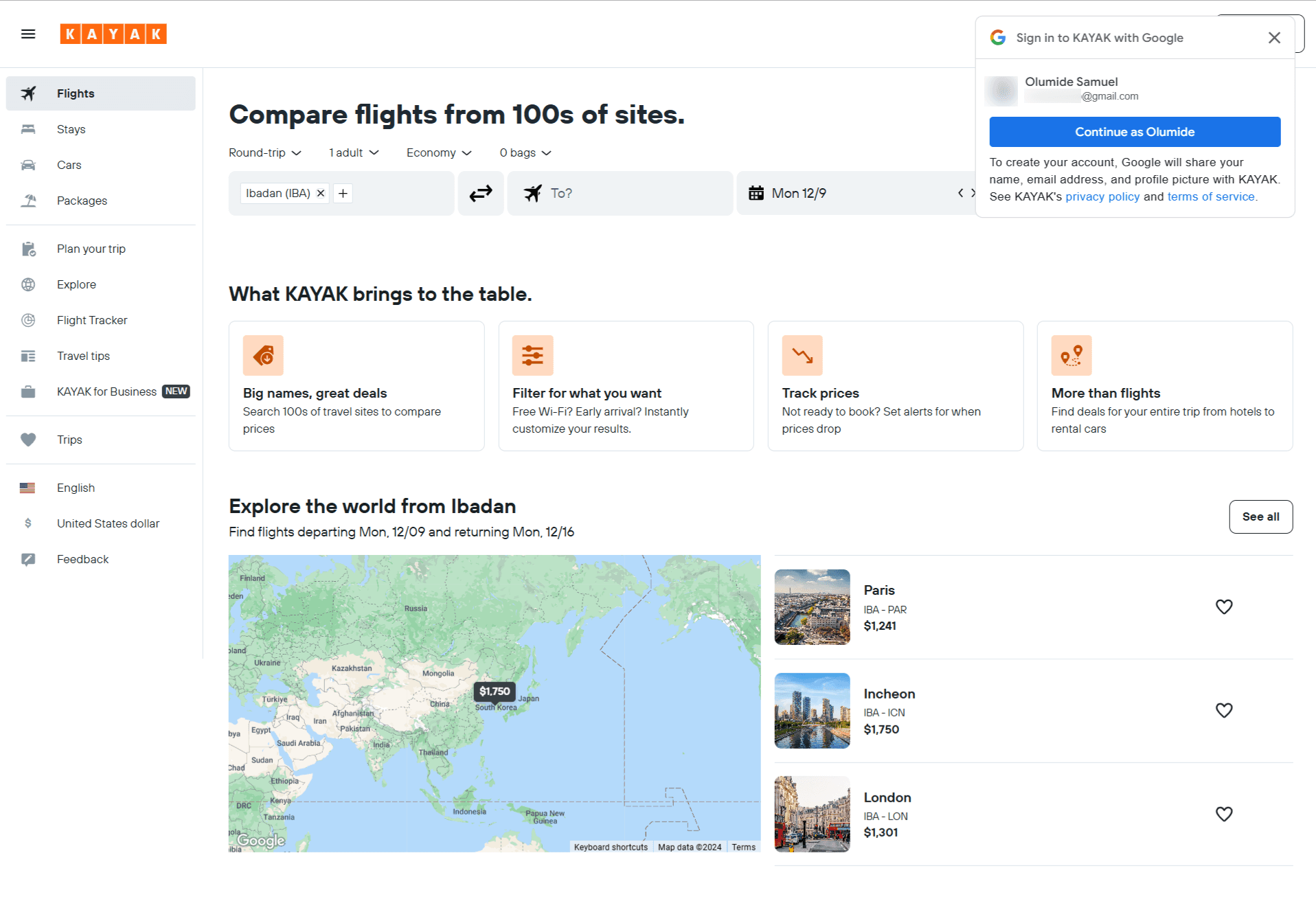The height and width of the screenshot is (908, 1316).
Task: Open the hamburger navigation menu
Action: (28, 34)
